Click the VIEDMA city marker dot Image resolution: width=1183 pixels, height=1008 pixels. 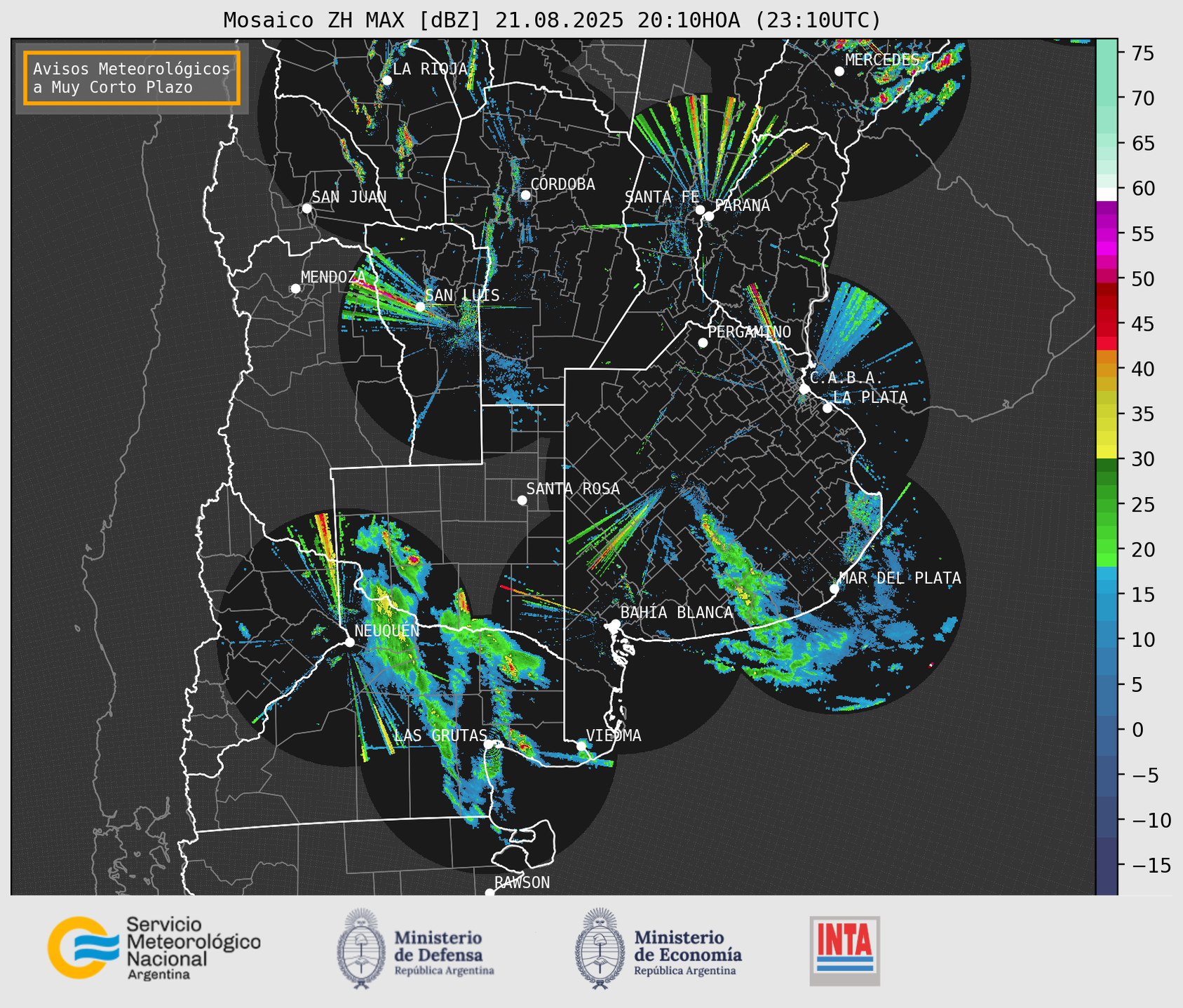pyautogui.click(x=581, y=746)
